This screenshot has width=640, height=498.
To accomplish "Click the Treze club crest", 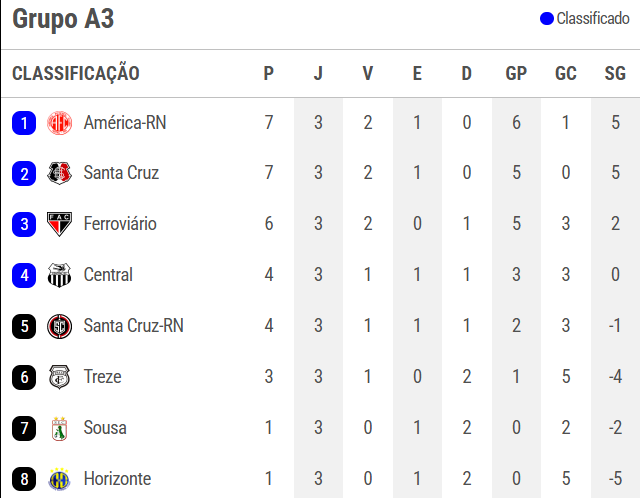I will (x=60, y=377).
